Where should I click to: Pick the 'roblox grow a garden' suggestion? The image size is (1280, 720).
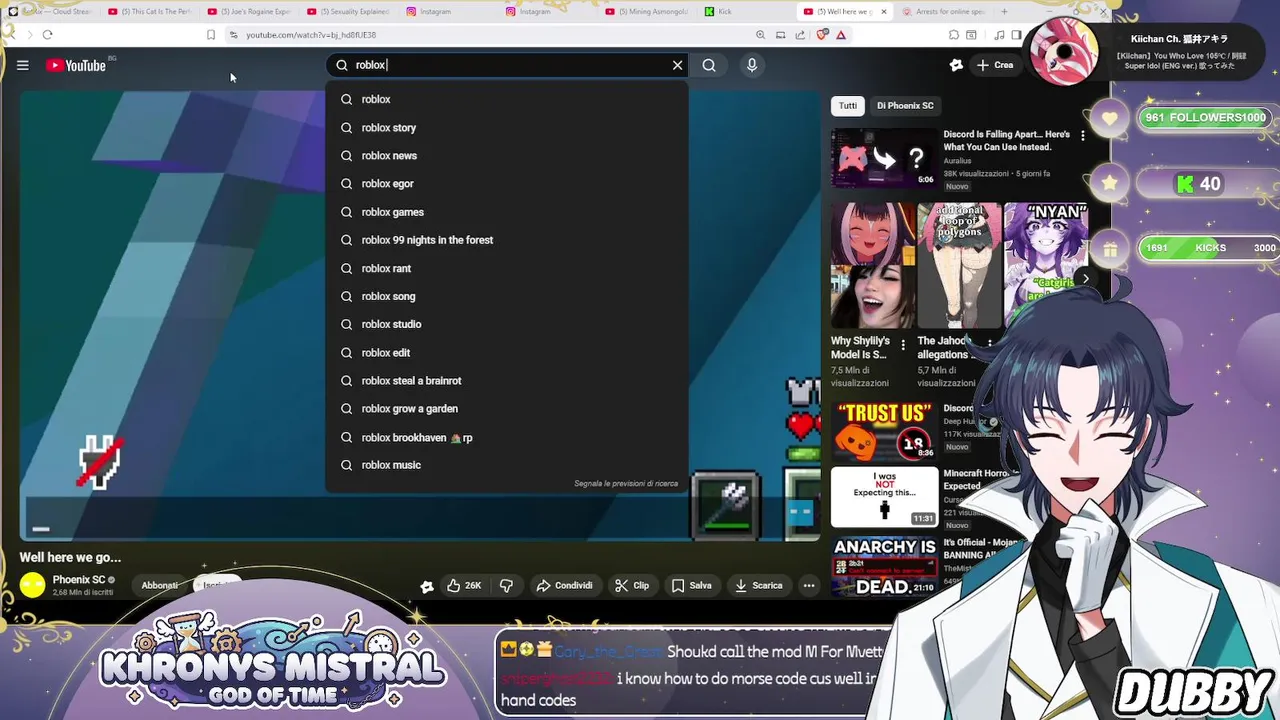coord(507,408)
